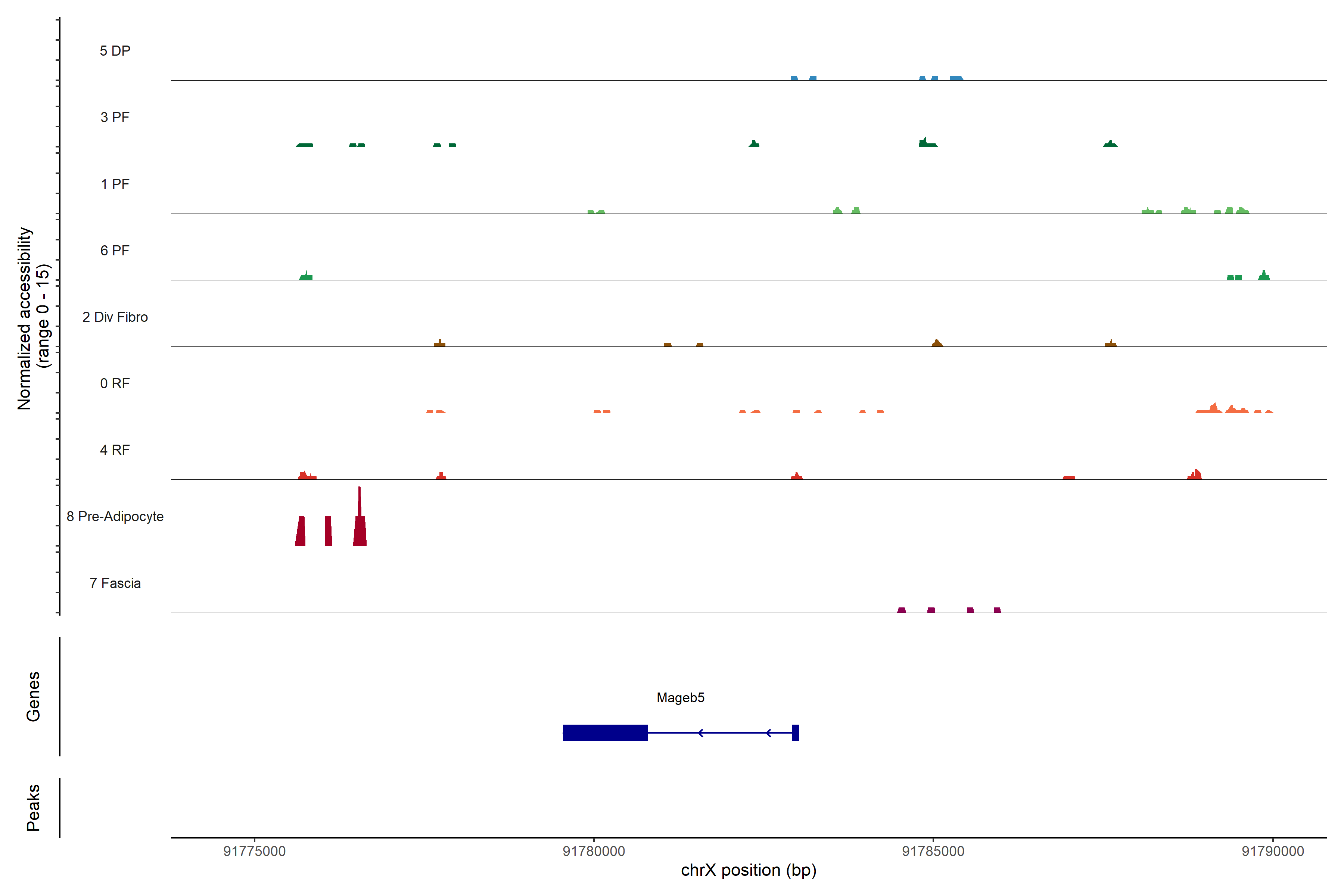
Task: Click the chrX position axis title
Action: 749,870
